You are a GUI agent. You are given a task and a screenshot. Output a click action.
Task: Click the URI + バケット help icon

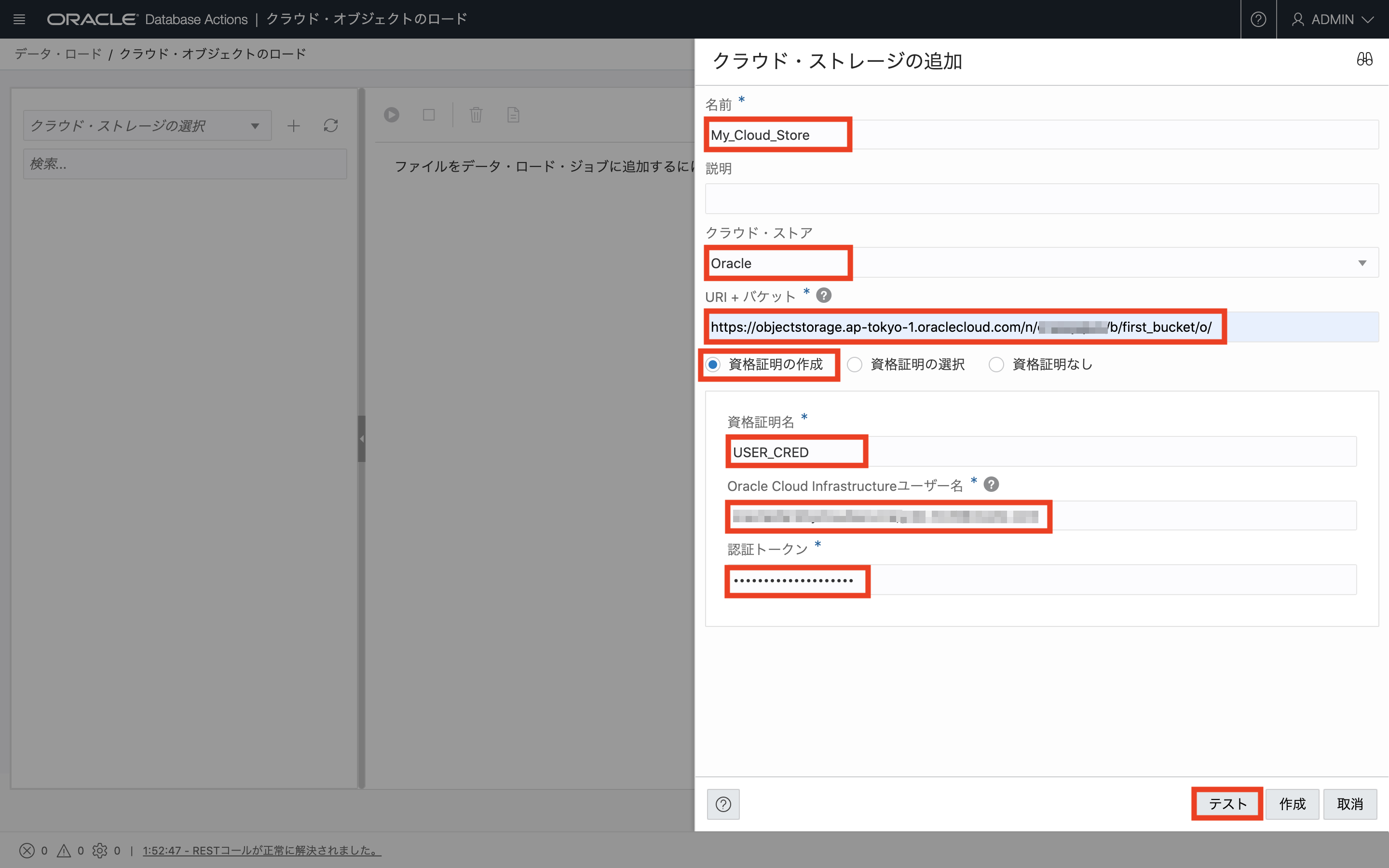pos(823,296)
